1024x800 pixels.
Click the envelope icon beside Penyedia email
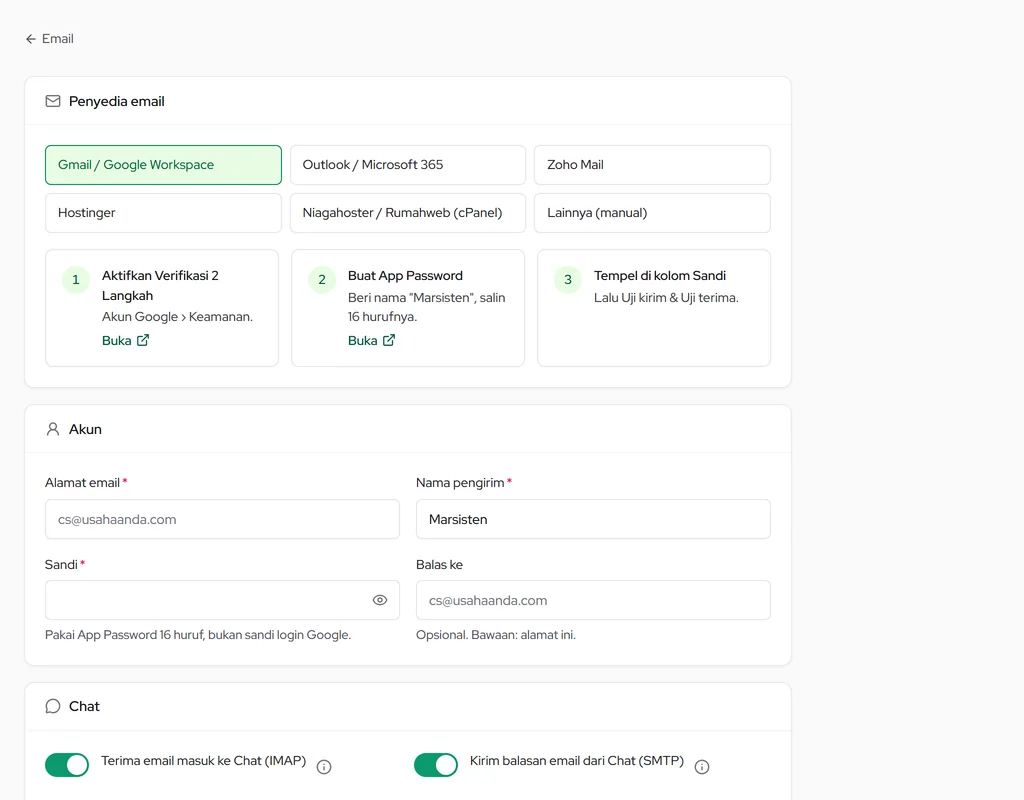pos(53,101)
